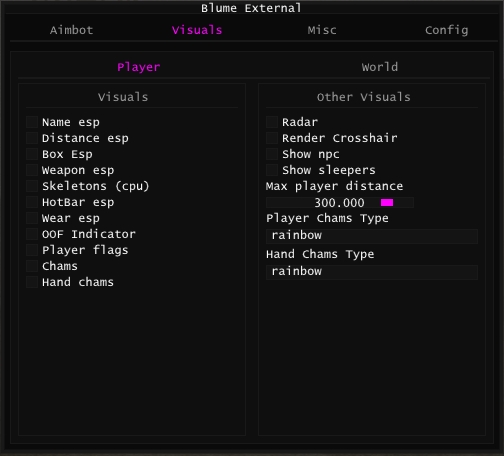Check the Box Esp option
The height and width of the screenshot is (456, 504).
[32, 154]
